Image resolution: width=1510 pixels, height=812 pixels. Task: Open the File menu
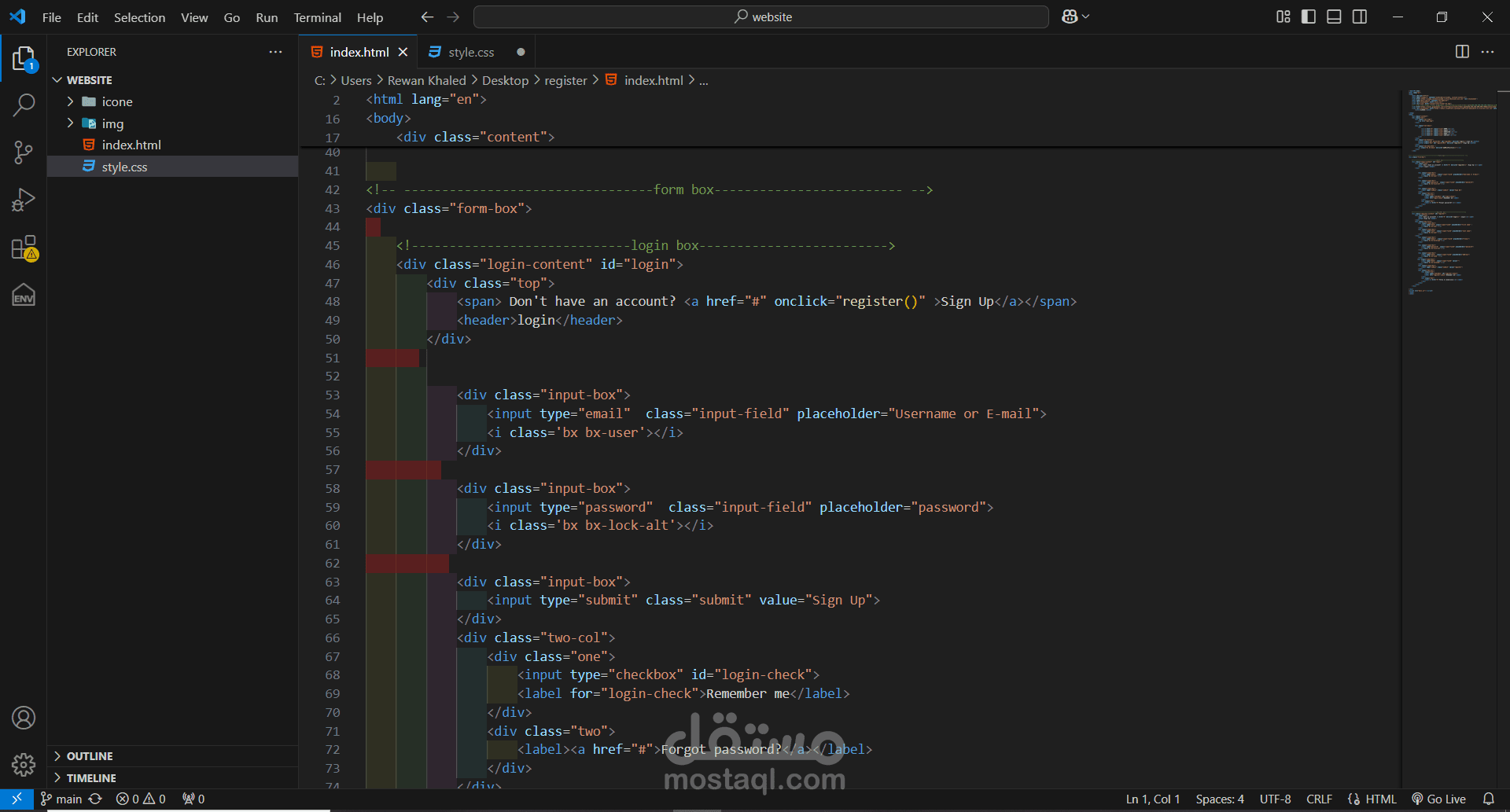(x=51, y=17)
